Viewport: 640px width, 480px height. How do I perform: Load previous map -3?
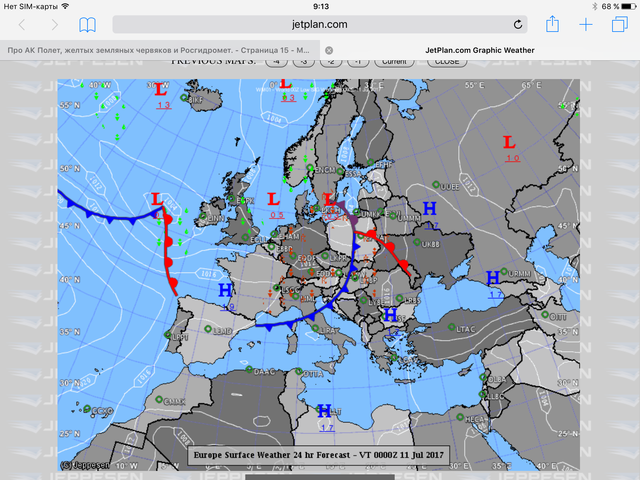pyautogui.click(x=304, y=61)
